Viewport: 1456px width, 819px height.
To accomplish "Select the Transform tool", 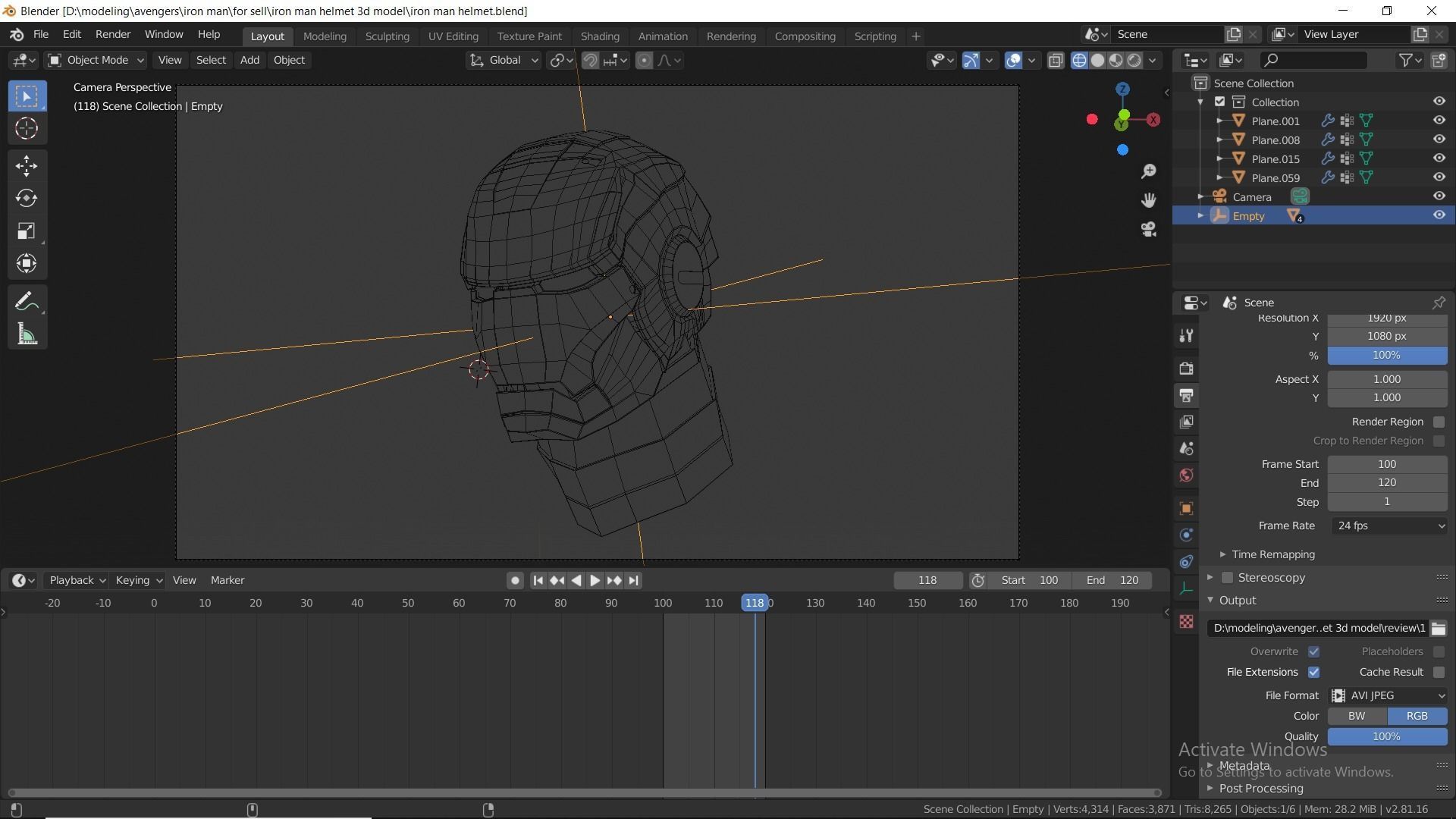I will point(27,264).
